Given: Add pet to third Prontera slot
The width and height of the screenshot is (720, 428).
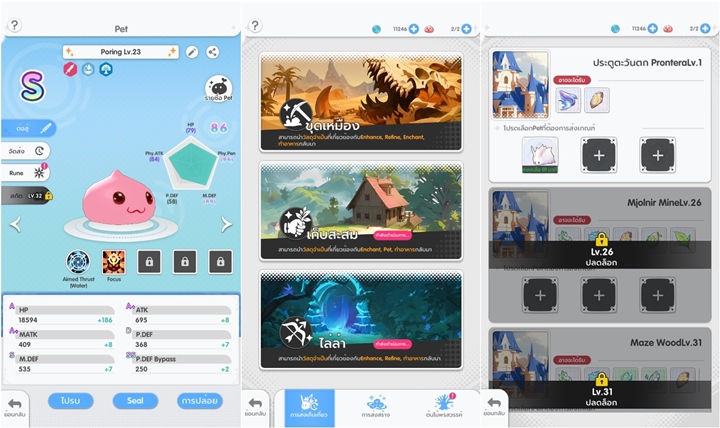Looking at the screenshot, I should coord(658,155).
